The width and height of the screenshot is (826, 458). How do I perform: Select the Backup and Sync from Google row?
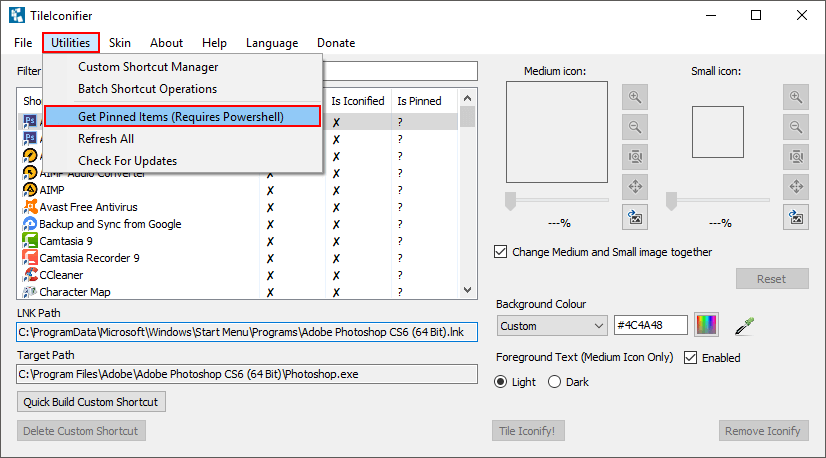(x=240, y=224)
